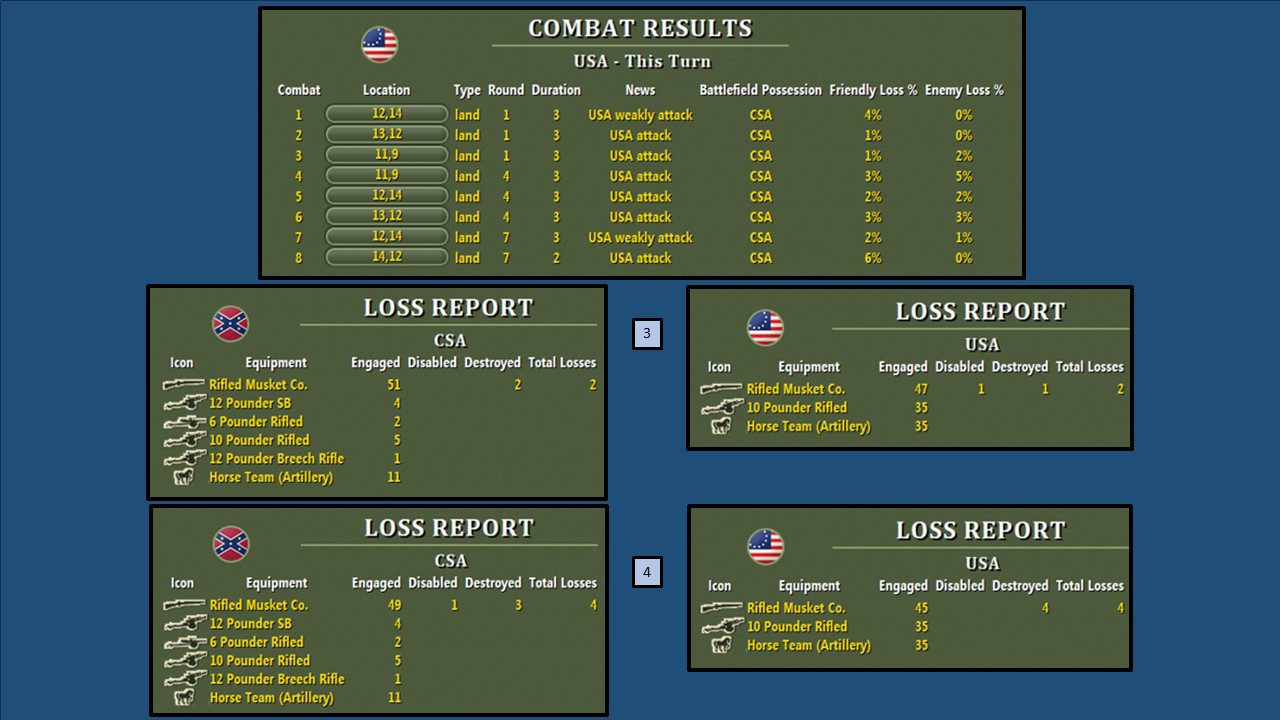Image resolution: width=1280 pixels, height=720 pixels.
Task: Click the "Round" column header
Action: click(506, 90)
